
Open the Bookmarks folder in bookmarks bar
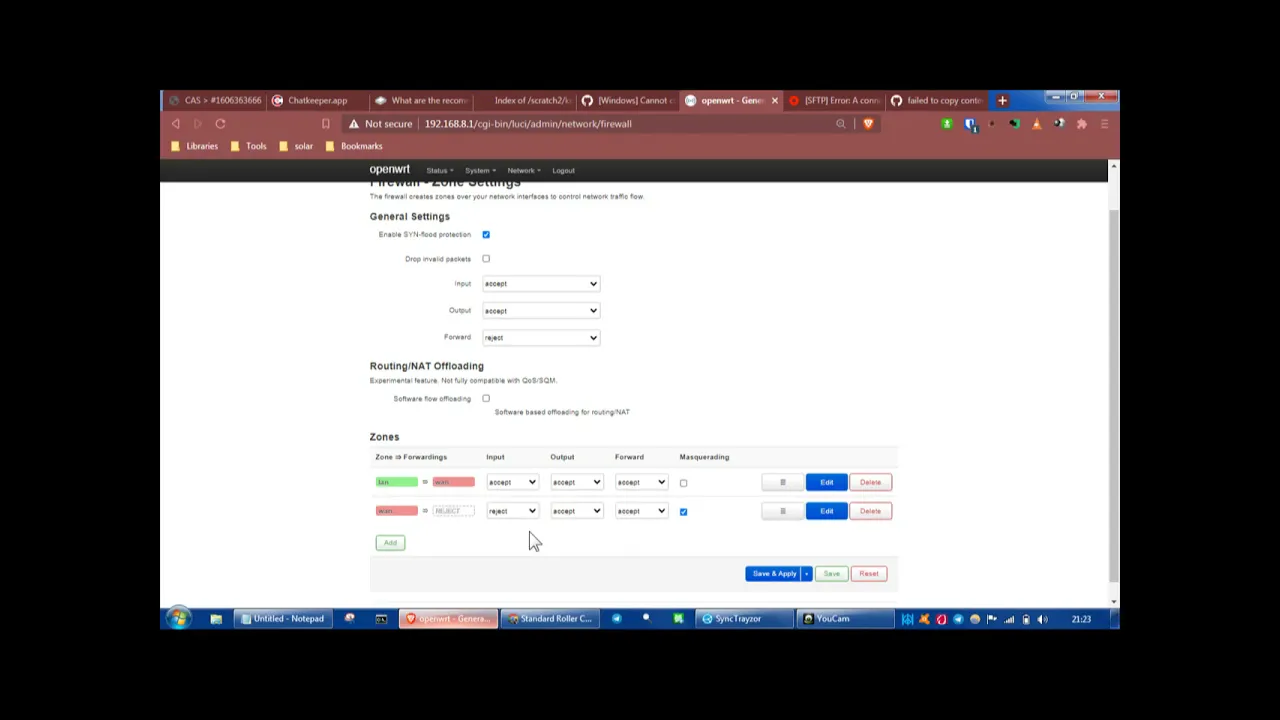354,146
